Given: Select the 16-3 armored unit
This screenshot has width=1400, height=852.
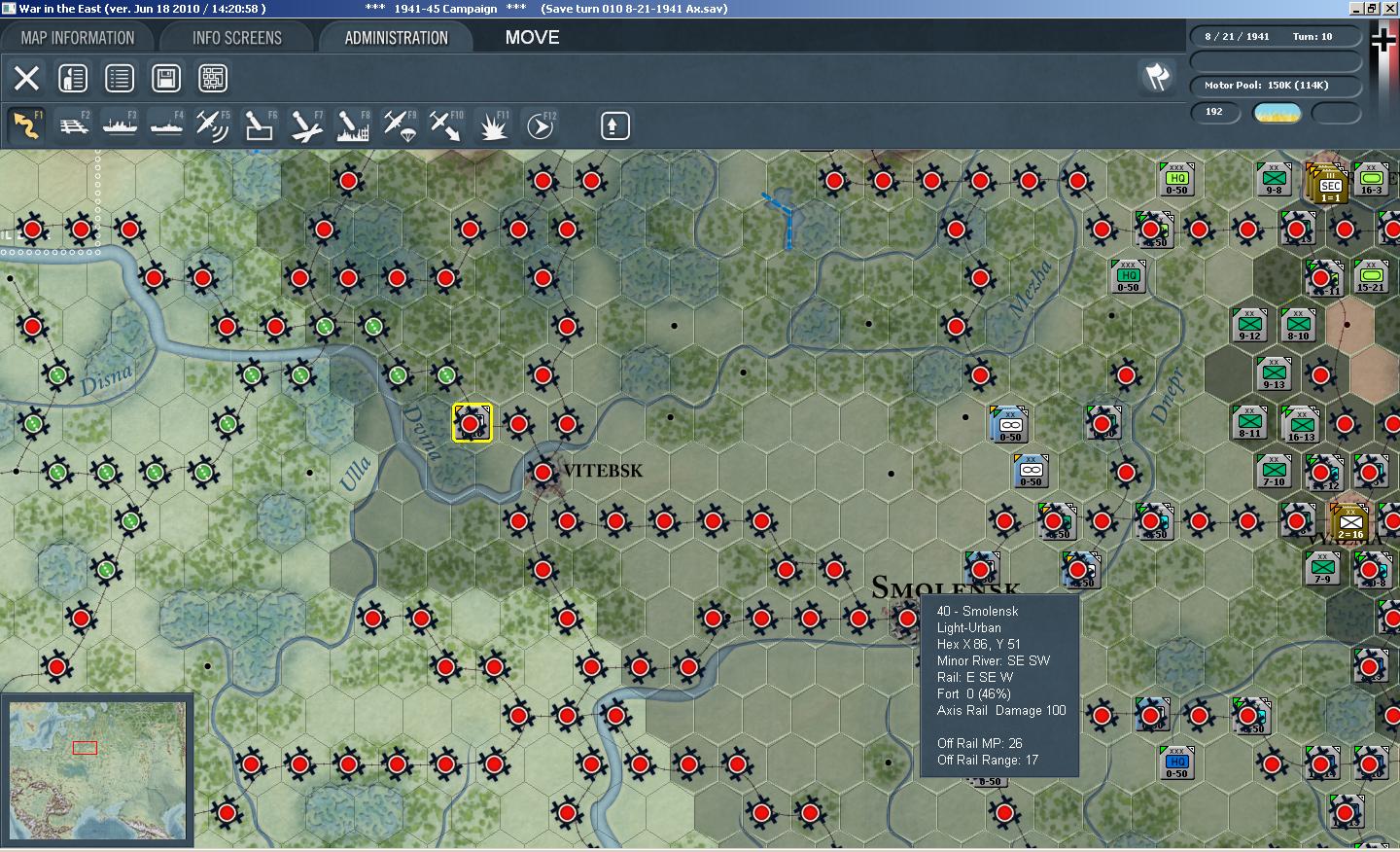Looking at the screenshot, I should pyautogui.click(x=1371, y=179).
